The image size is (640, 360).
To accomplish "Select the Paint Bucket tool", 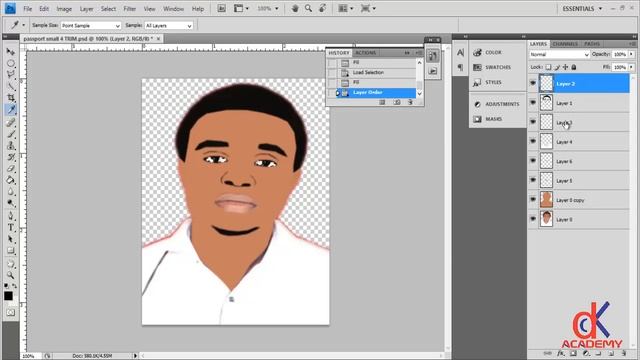I will [x=11, y=180].
